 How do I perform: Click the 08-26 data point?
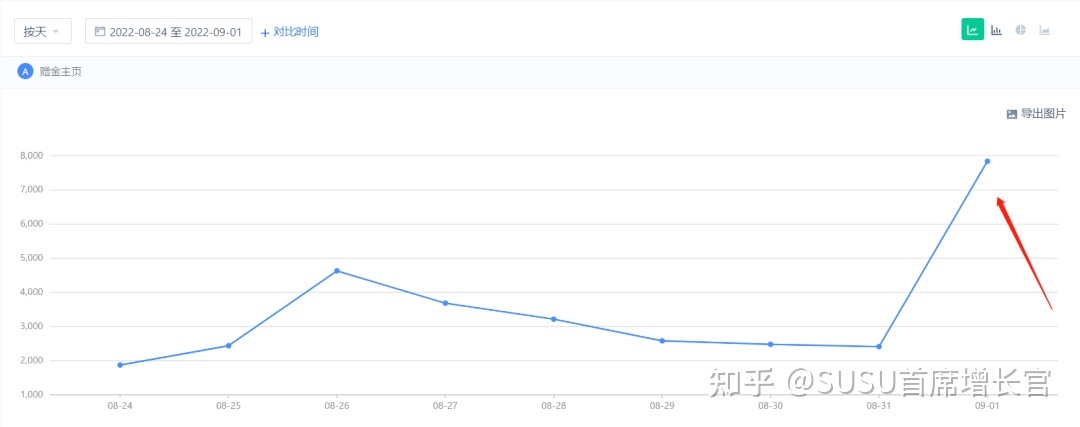pos(337,271)
